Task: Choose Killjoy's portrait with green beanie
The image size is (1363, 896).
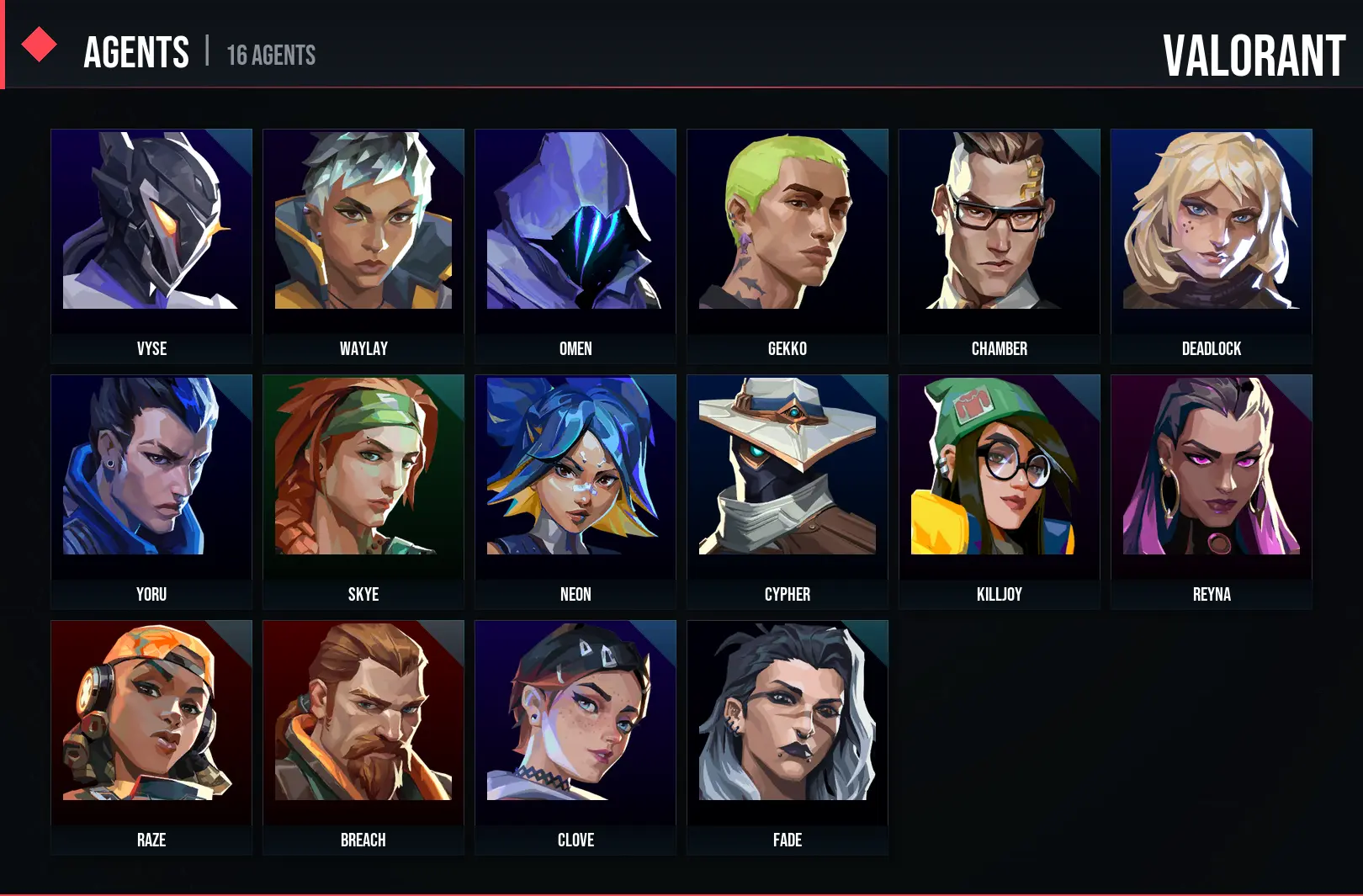Action: (1000, 491)
